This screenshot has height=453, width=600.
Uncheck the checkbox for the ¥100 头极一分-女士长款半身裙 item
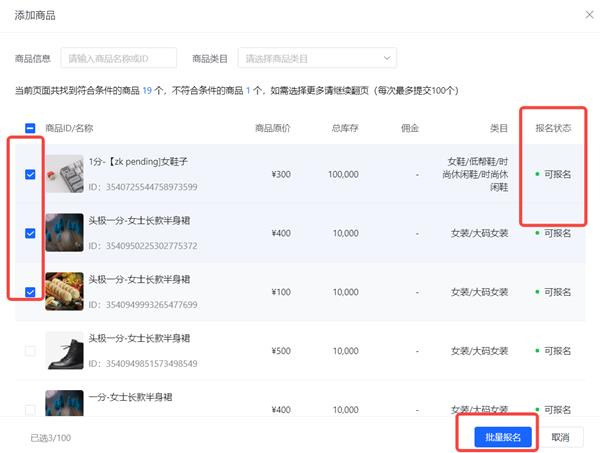click(x=30, y=292)
